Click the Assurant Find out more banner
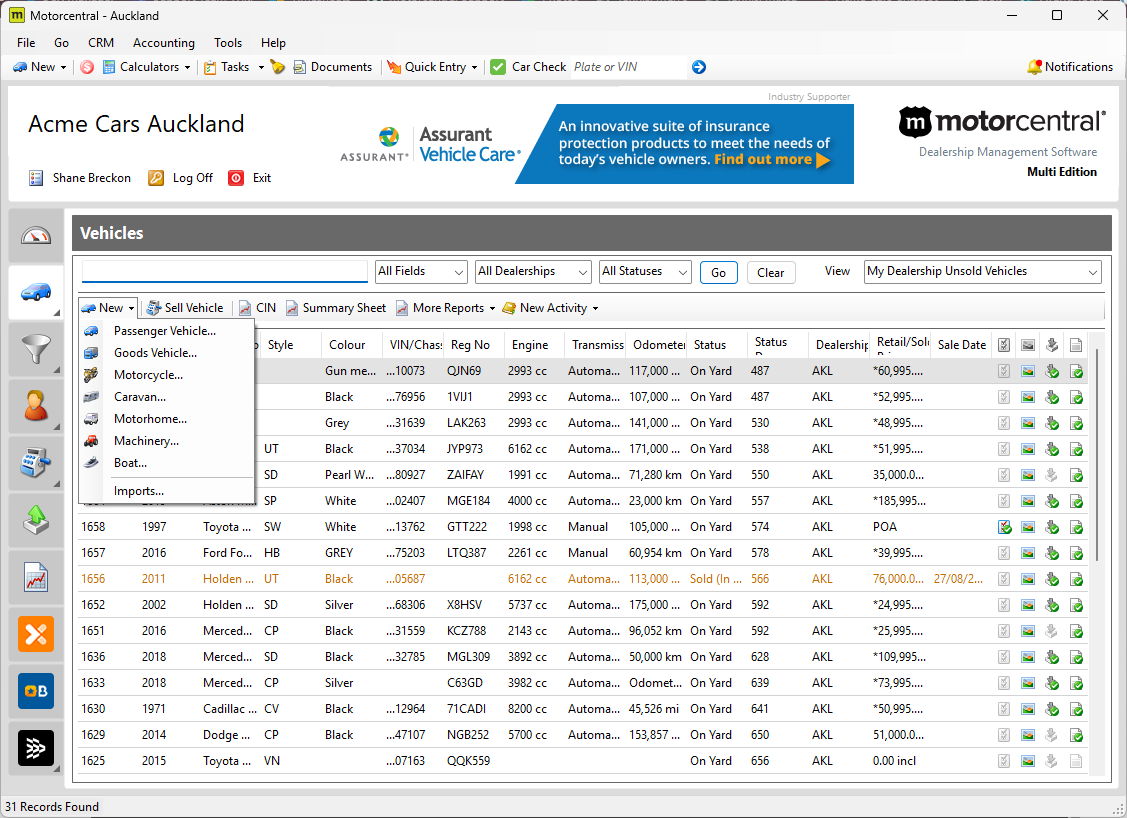This screenshot has width=1127, height=818. tap(684, 144)
